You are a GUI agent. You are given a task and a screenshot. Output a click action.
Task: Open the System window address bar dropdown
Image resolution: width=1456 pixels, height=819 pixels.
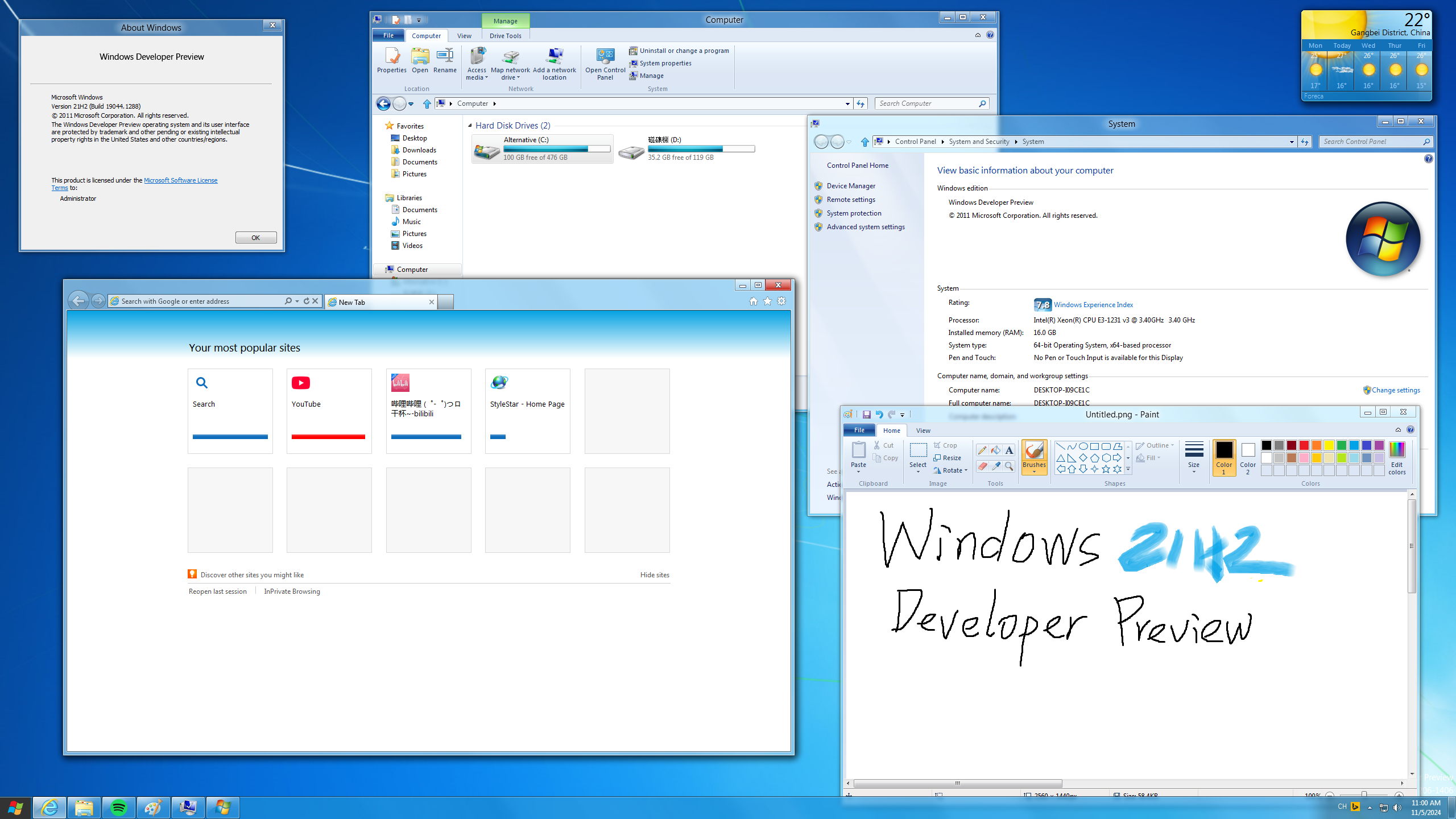tap(1292, 142)
